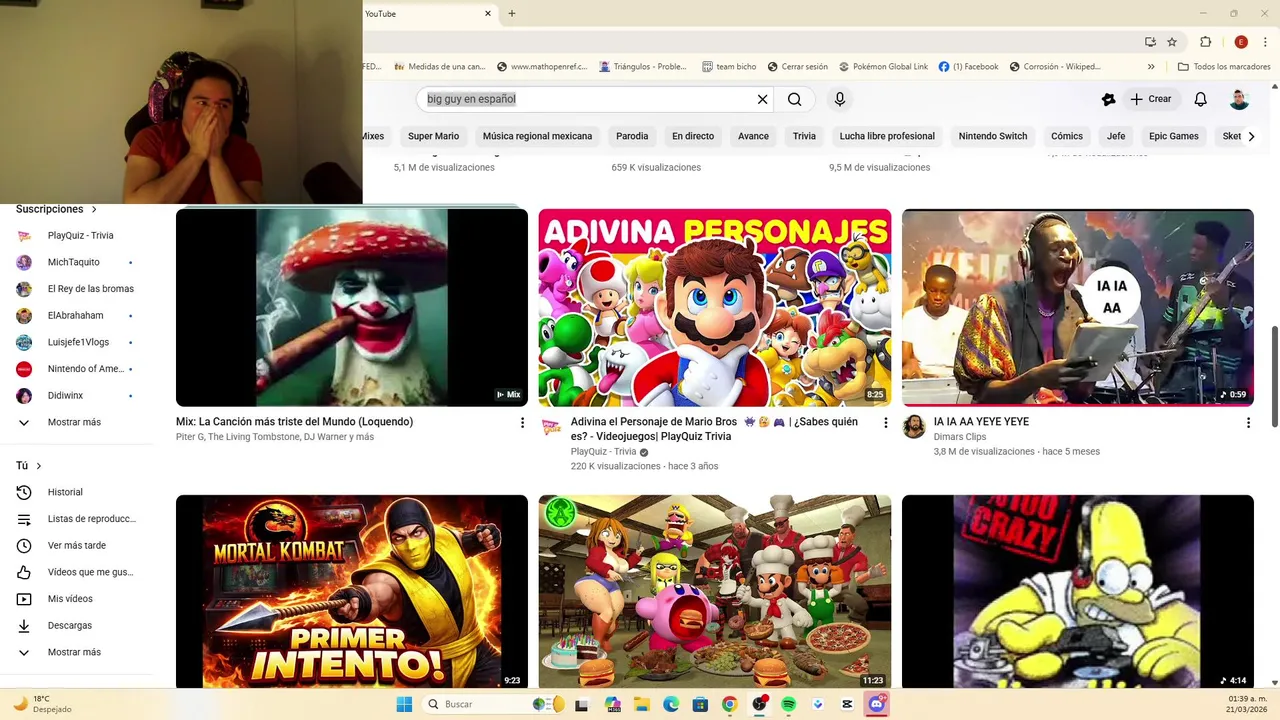Select the Música regional mexicana chip

click(537, 136)
